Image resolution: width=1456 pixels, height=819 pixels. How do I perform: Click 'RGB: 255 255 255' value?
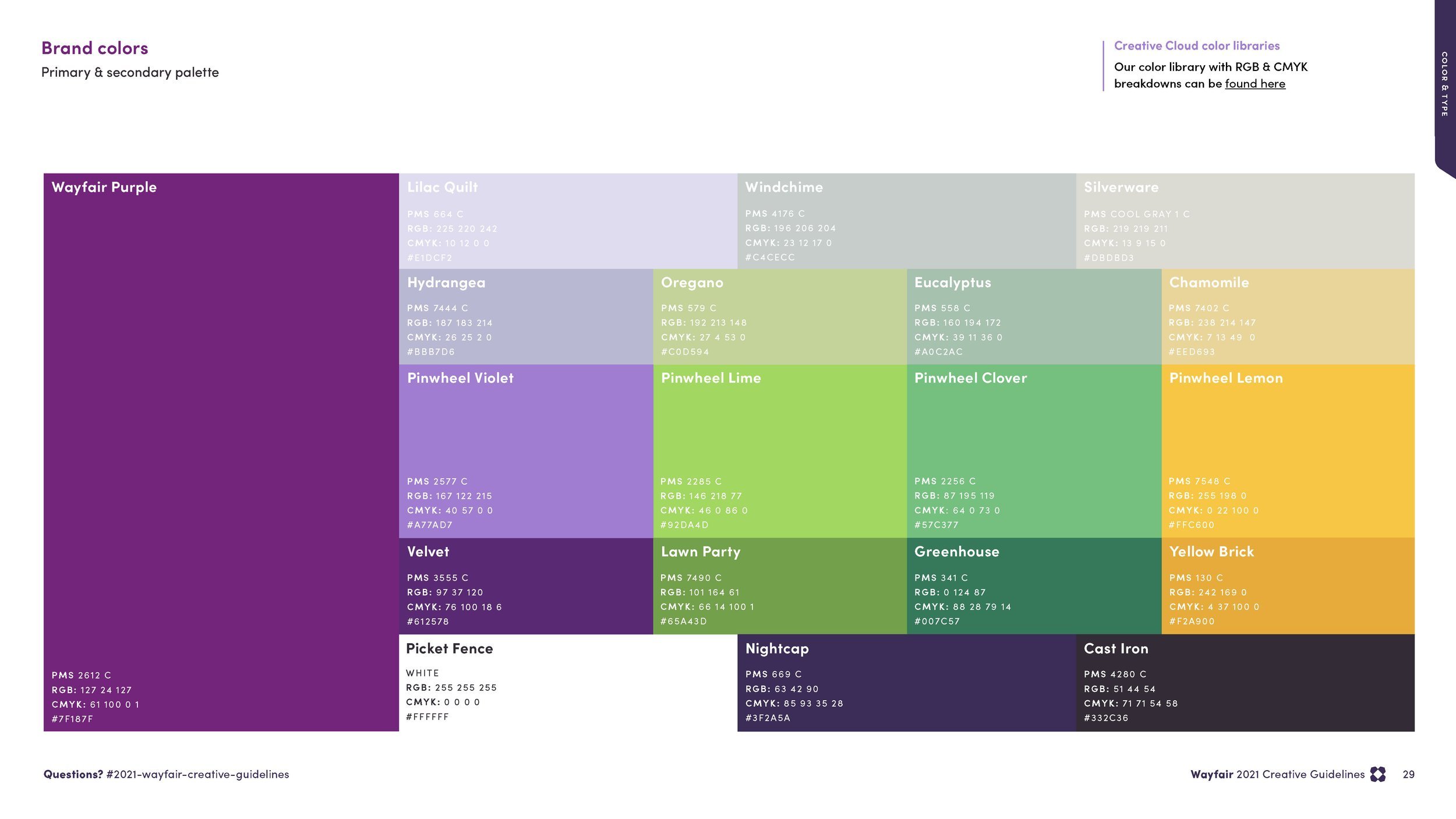click(x=451, y=687)
